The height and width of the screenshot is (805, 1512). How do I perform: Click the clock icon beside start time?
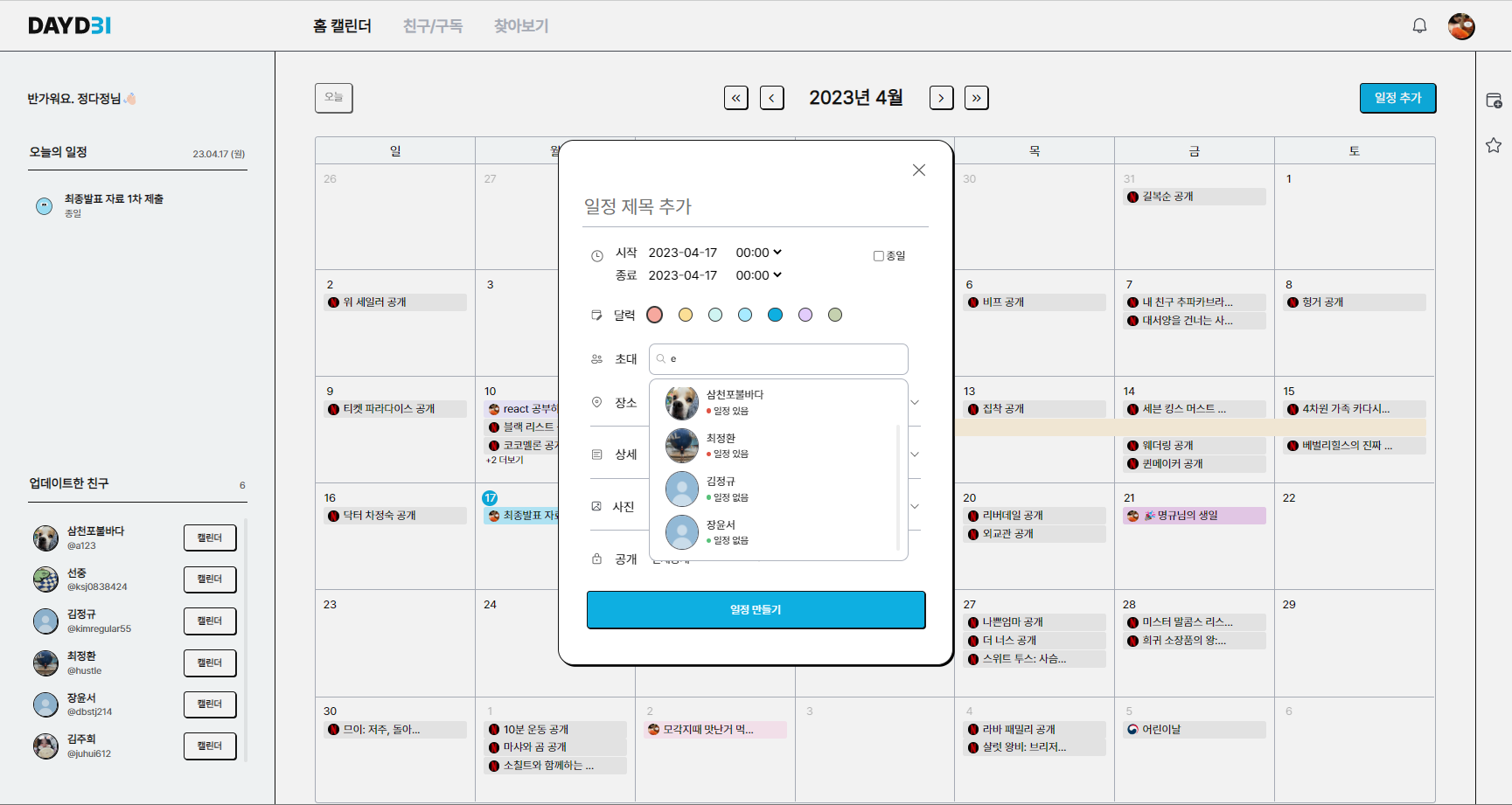[597, 256]
